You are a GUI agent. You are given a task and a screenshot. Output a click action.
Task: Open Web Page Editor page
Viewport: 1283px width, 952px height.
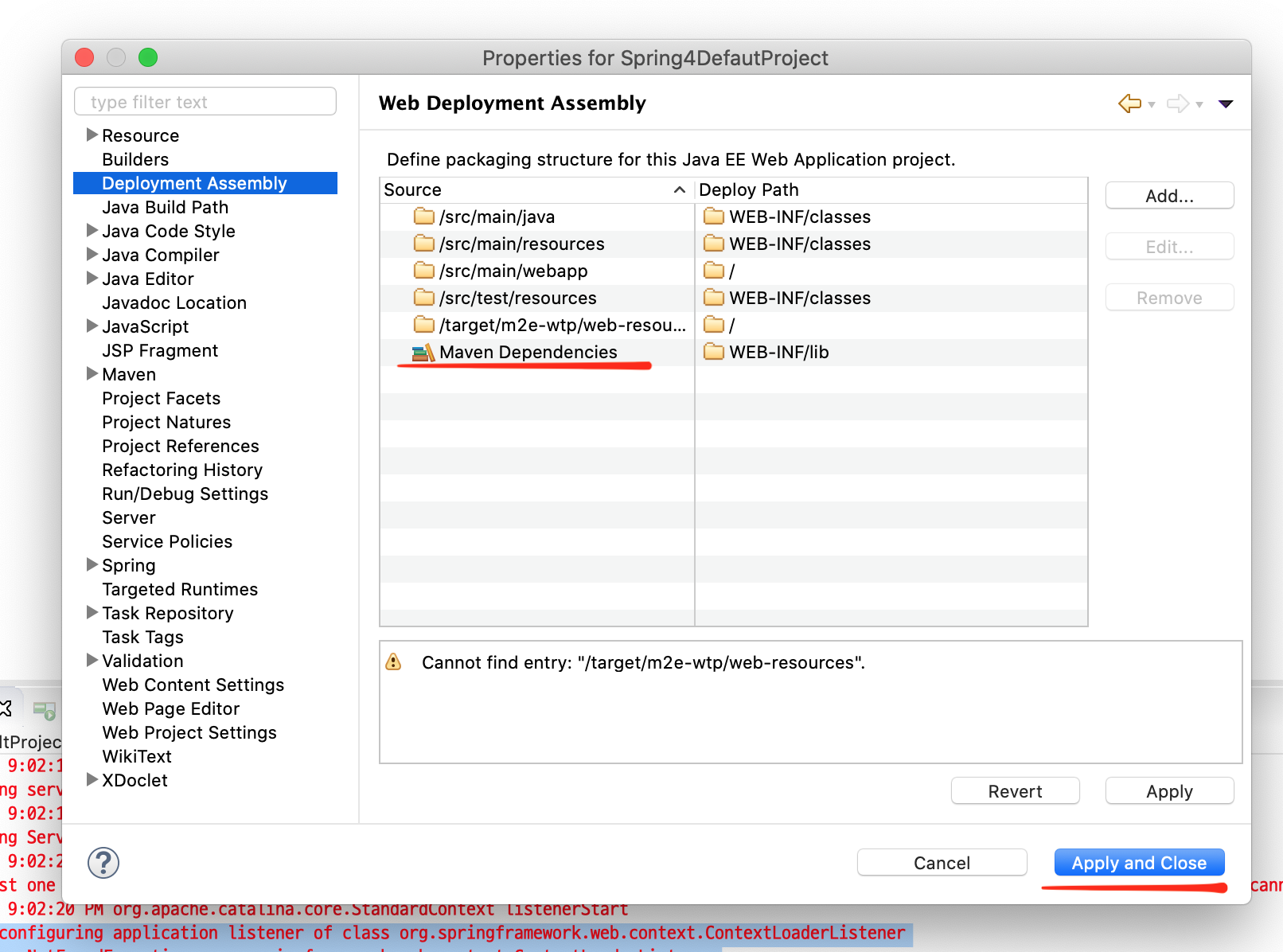click(171, 708)
